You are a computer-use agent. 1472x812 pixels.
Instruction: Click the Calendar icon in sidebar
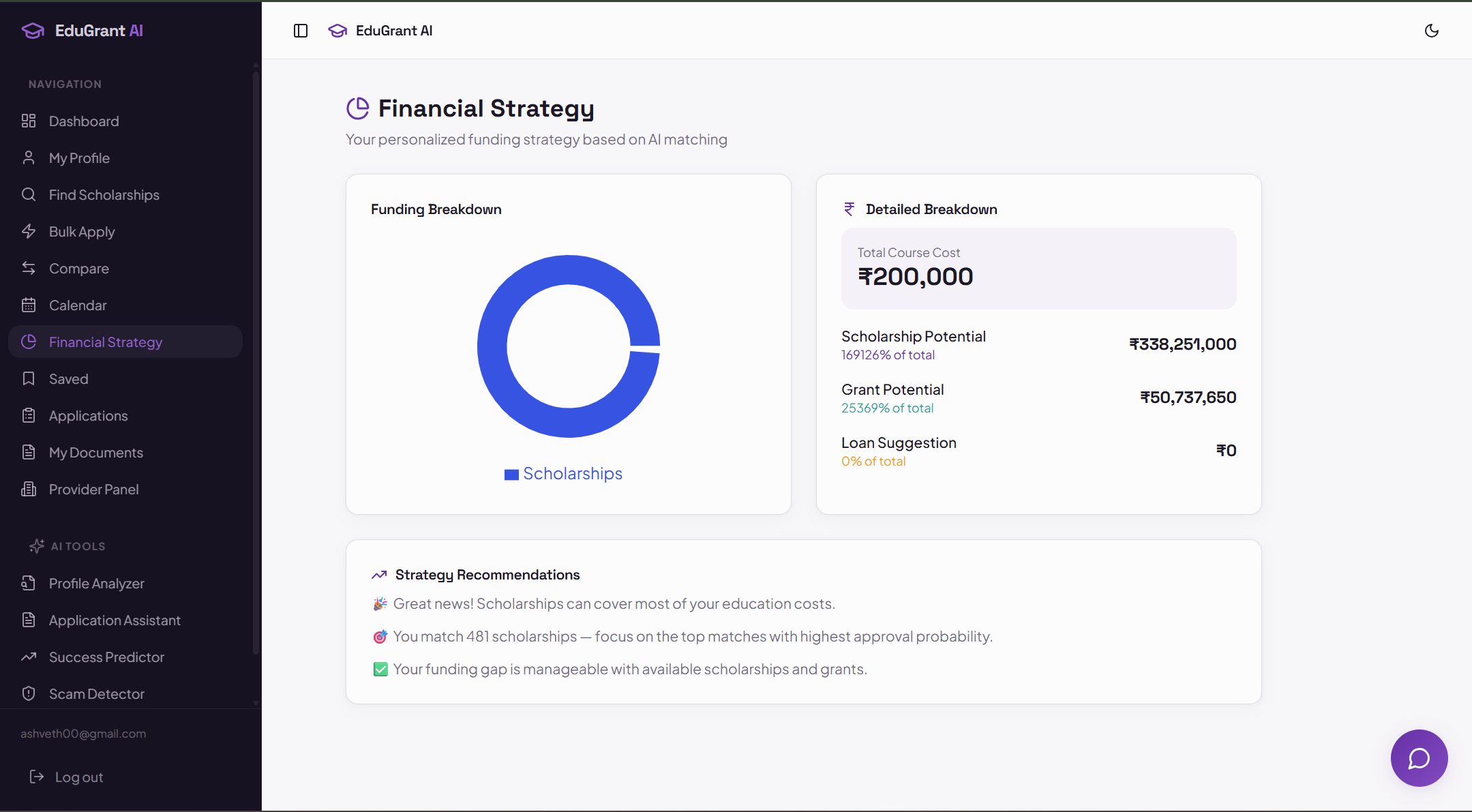click(x=29, y=305)
